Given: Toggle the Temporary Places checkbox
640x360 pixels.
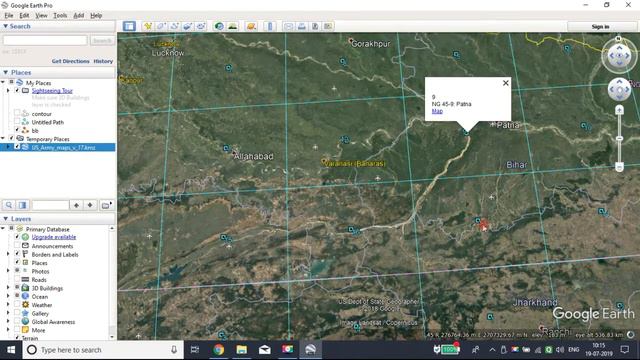Looking at the screenshot, I should coord(11,139).
